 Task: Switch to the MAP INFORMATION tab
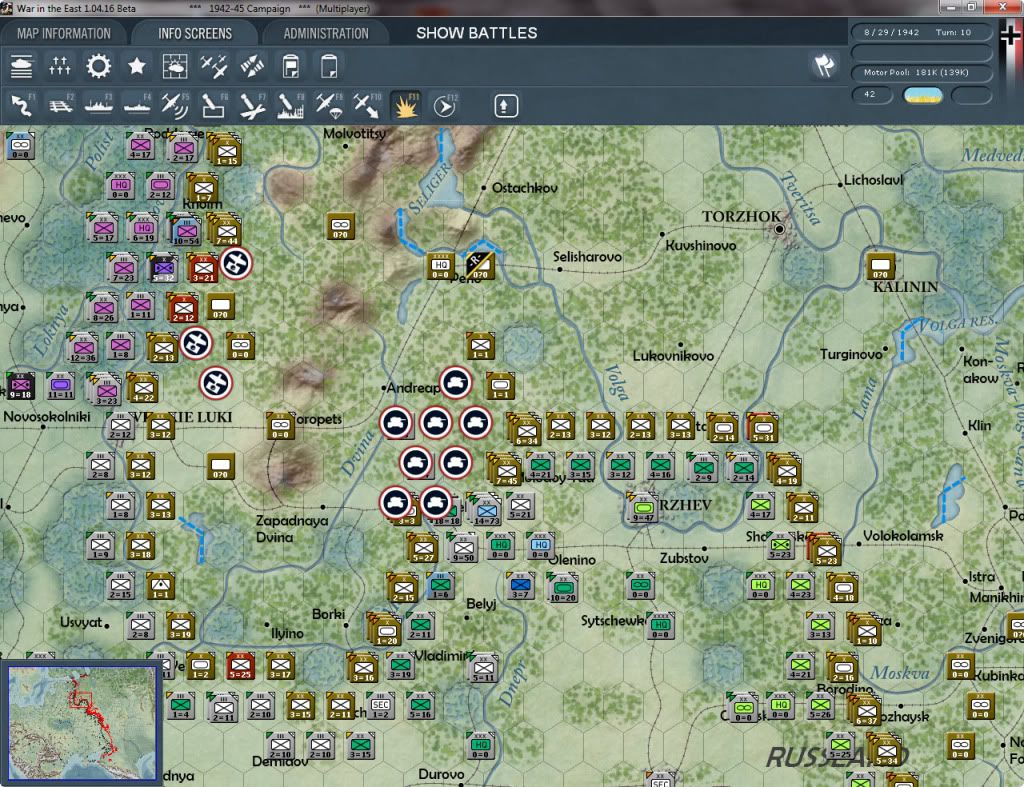tap(64, 33)
